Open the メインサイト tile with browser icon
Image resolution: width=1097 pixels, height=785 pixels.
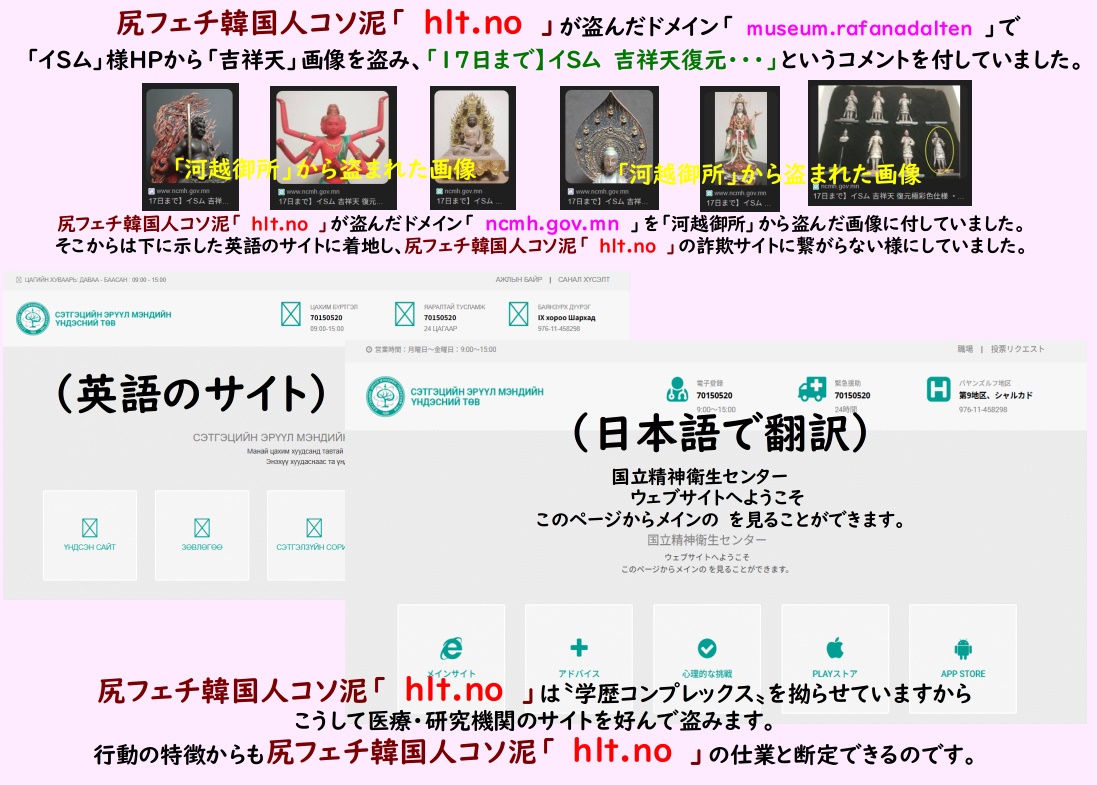click(x=451, y=659)
